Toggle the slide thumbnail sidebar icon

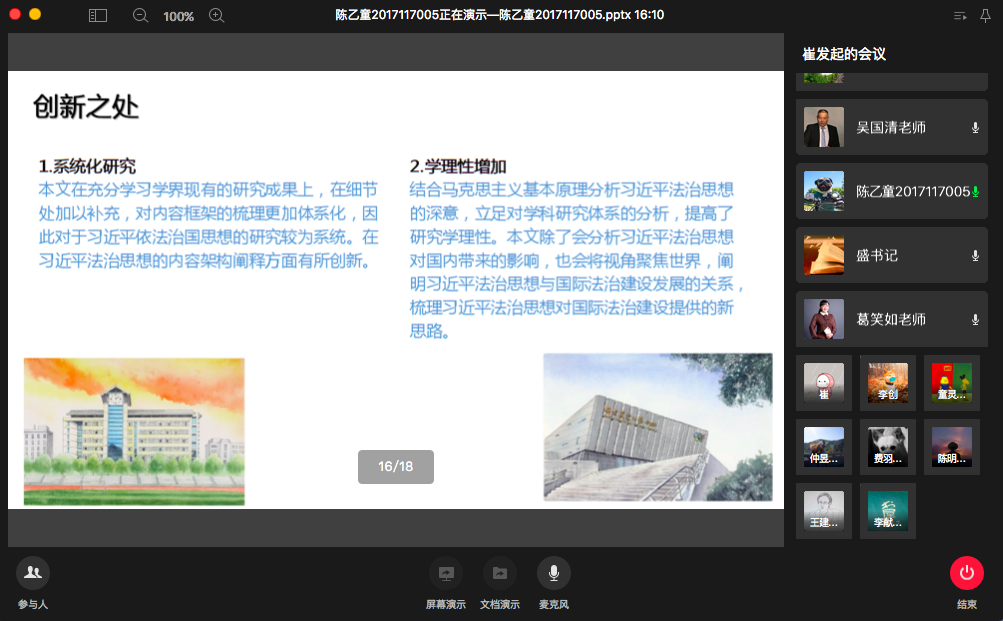[97, 15]
